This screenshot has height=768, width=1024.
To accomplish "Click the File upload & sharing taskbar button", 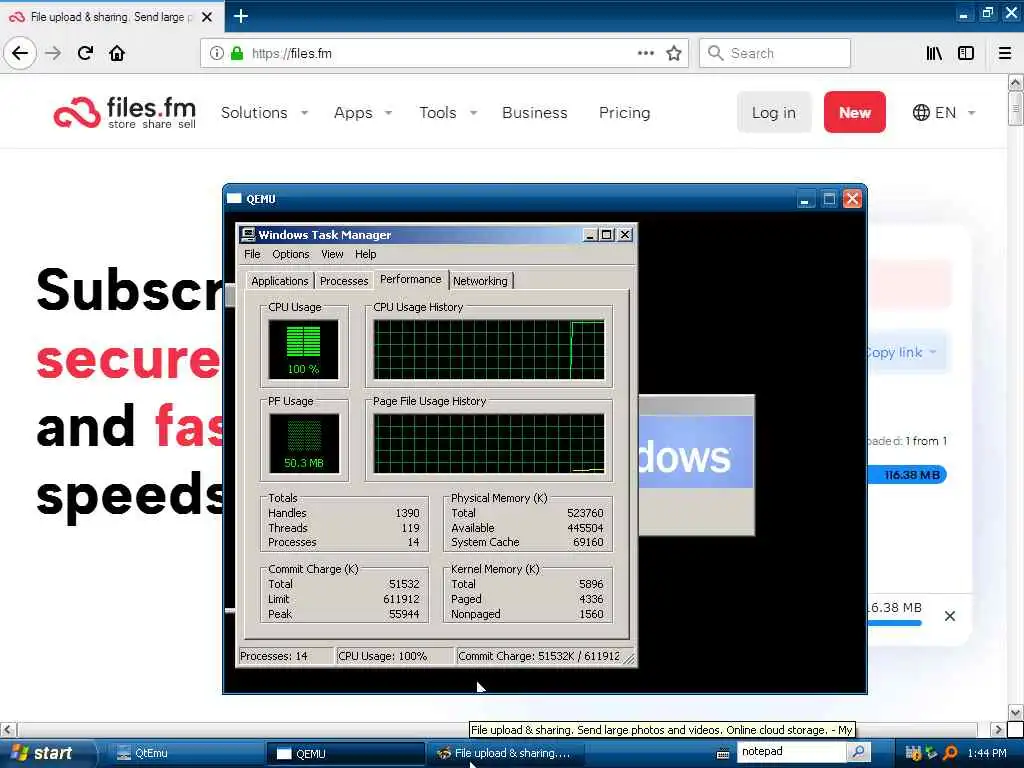I will (504, 753).
